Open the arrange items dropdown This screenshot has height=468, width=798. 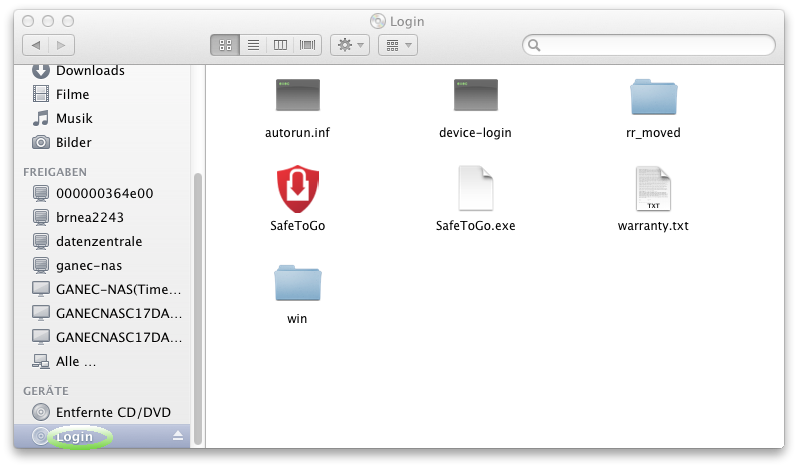(398, 45)
